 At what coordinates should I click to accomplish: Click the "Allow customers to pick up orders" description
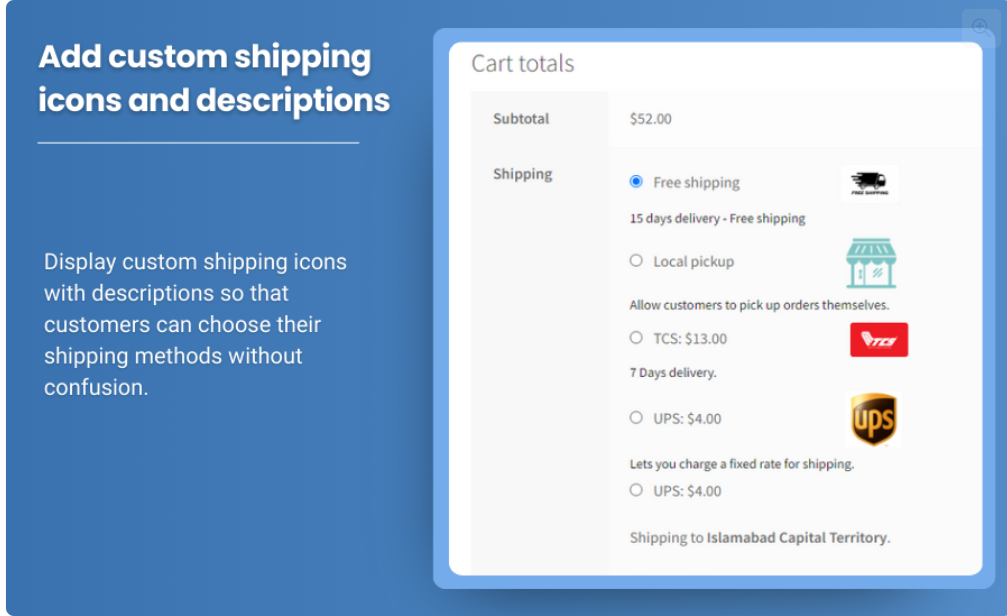tap(759, 305)
